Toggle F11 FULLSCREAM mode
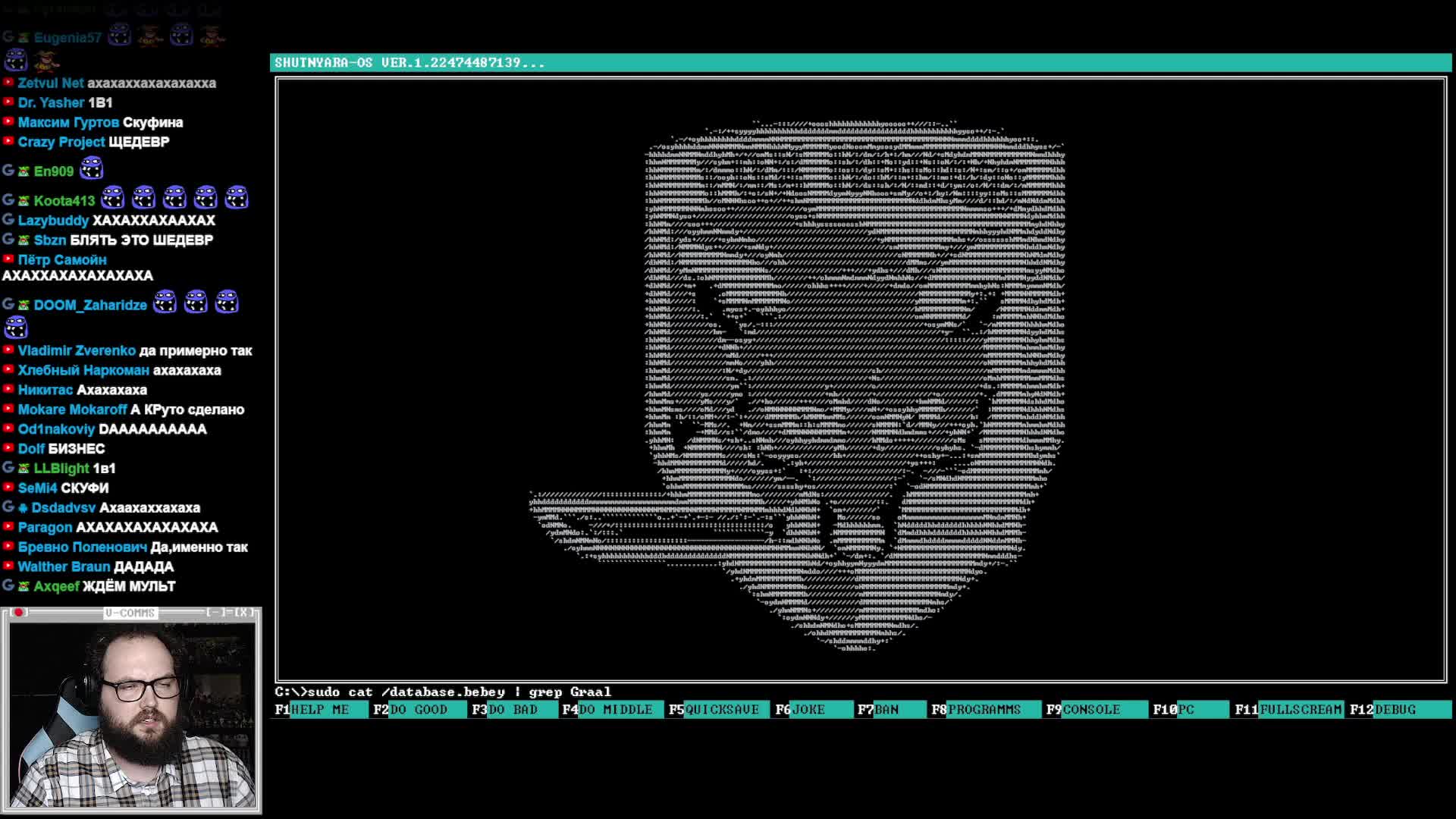The width and height of the screenshot is (1456, 819). 1300,710
